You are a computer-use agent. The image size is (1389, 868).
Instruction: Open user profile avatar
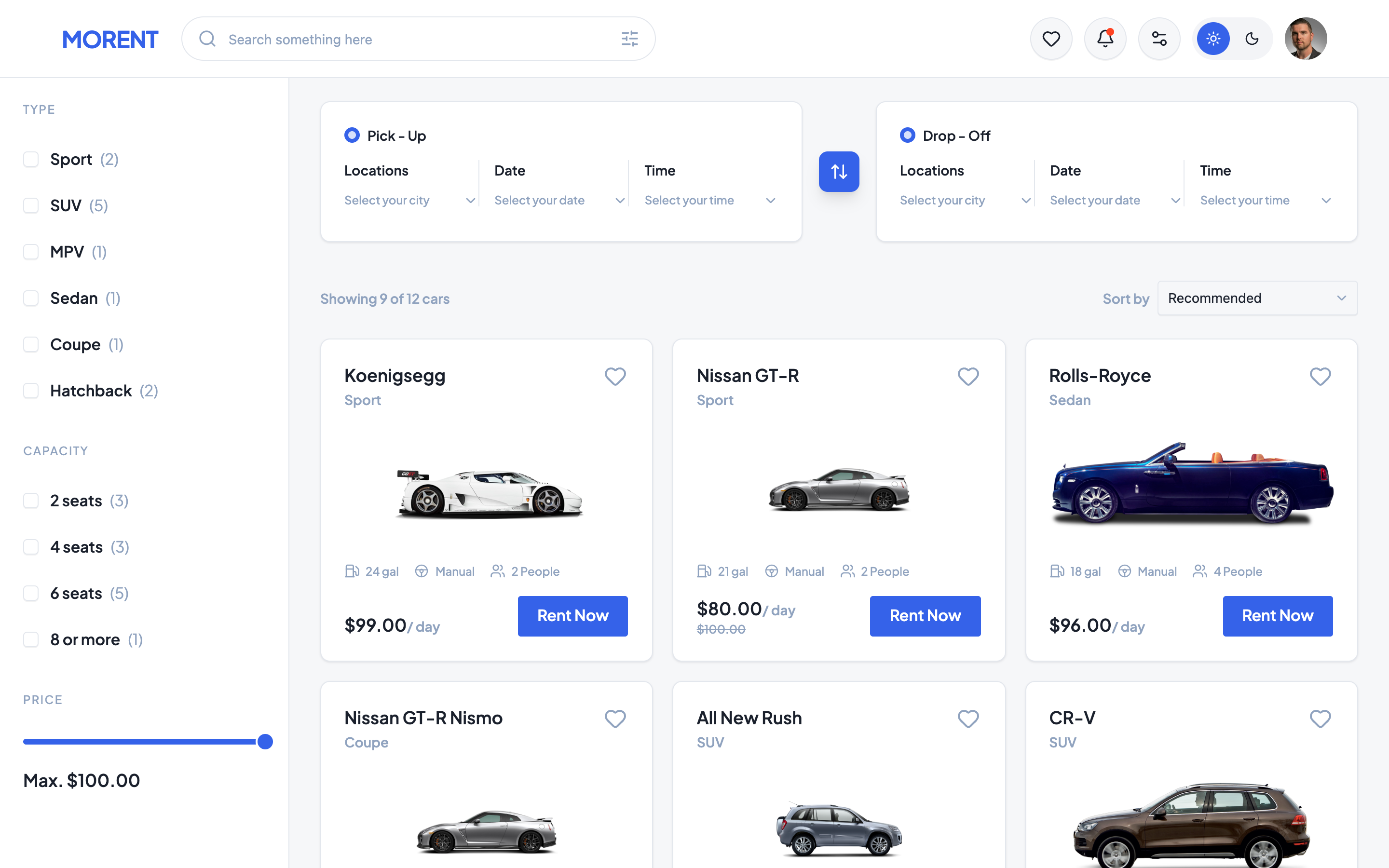[1305, 39]
